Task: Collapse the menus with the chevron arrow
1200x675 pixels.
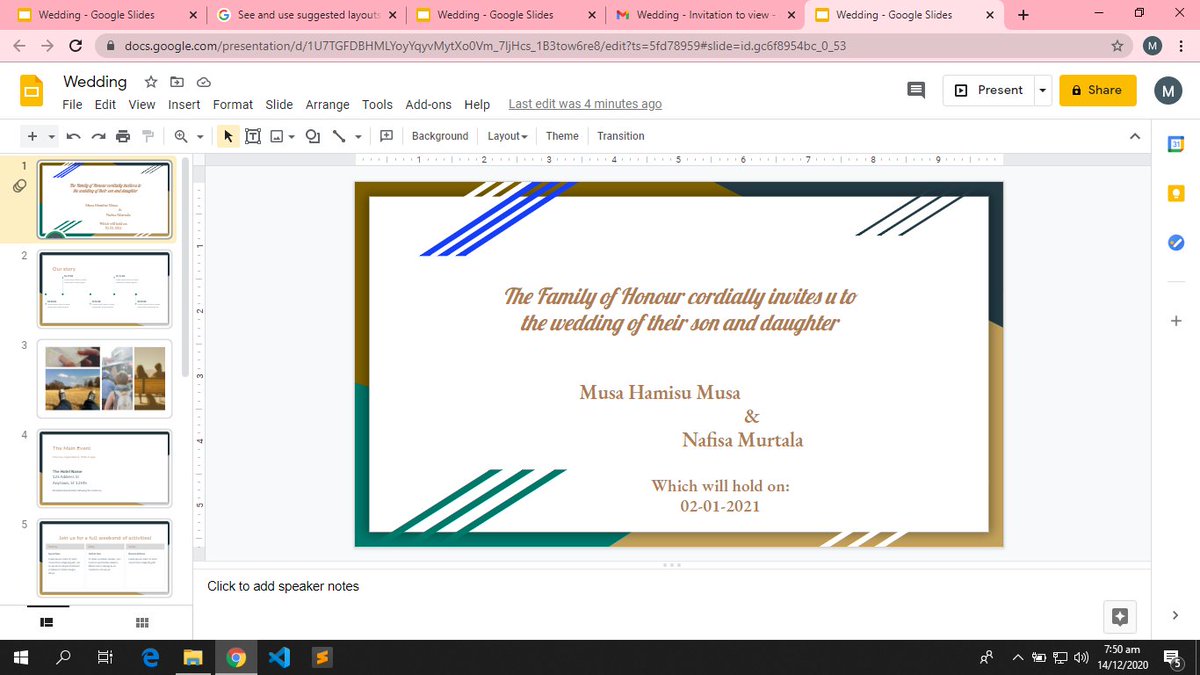Action: tap(1134, 136)
